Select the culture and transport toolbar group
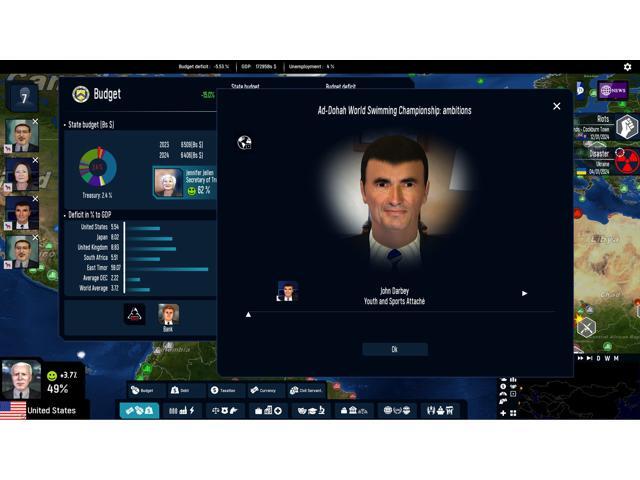This screenshot has height=480, width=640. (x=440, y=410)
